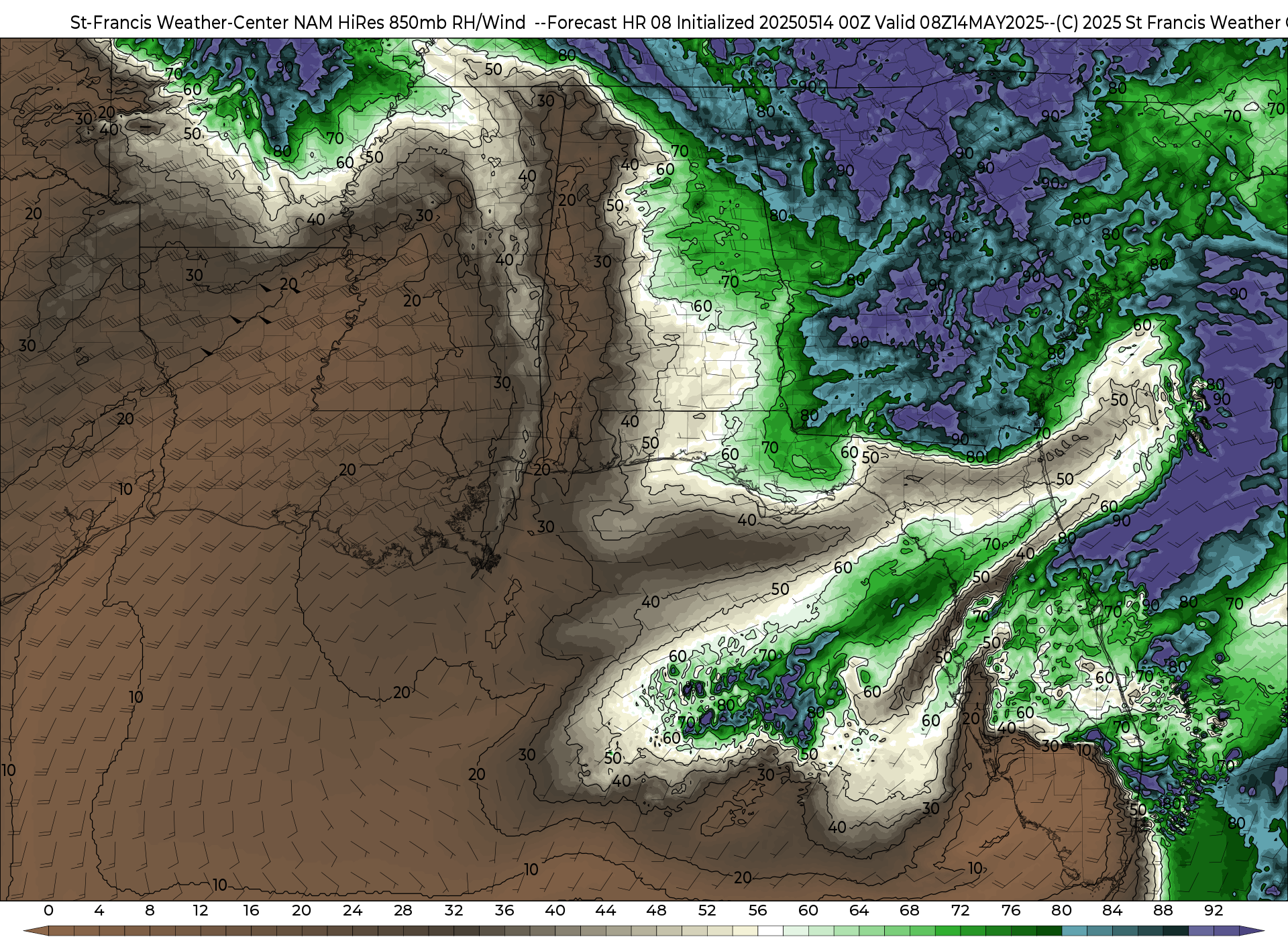
Task: Click the color bar label '12'
Action: [201, 911]
